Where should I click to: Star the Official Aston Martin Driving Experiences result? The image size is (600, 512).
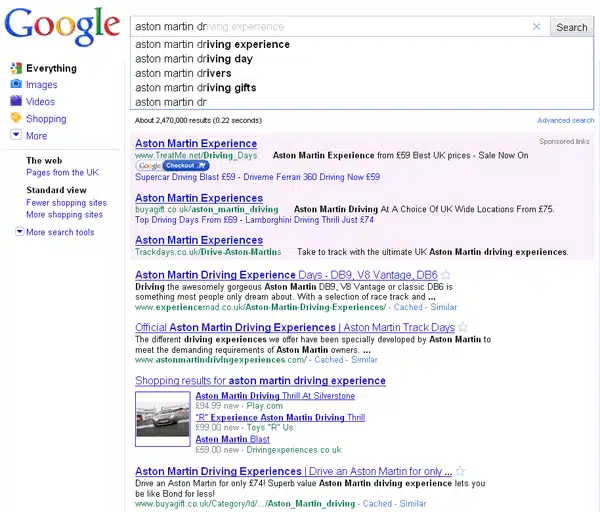click(x=463, y=327)
